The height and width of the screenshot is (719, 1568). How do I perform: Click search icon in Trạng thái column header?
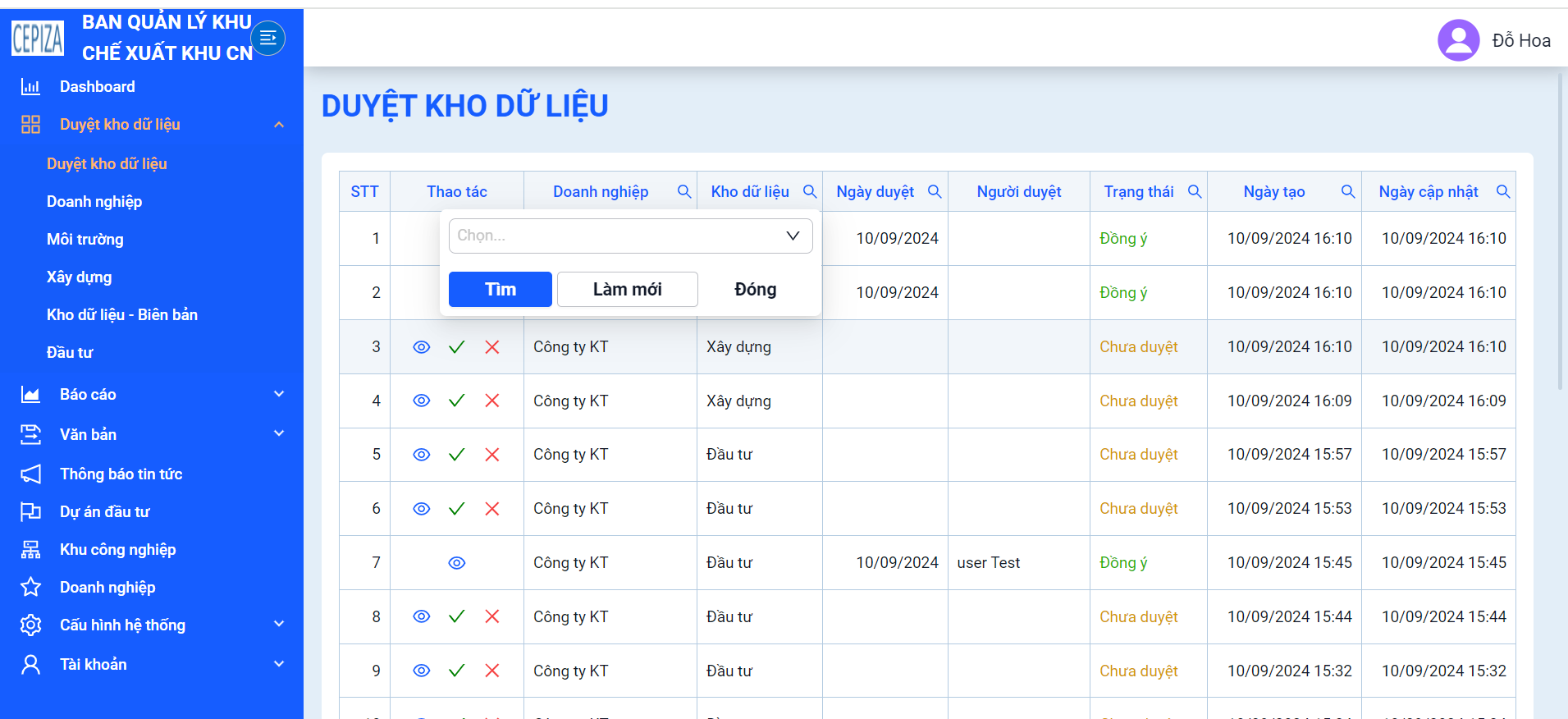1195,191
